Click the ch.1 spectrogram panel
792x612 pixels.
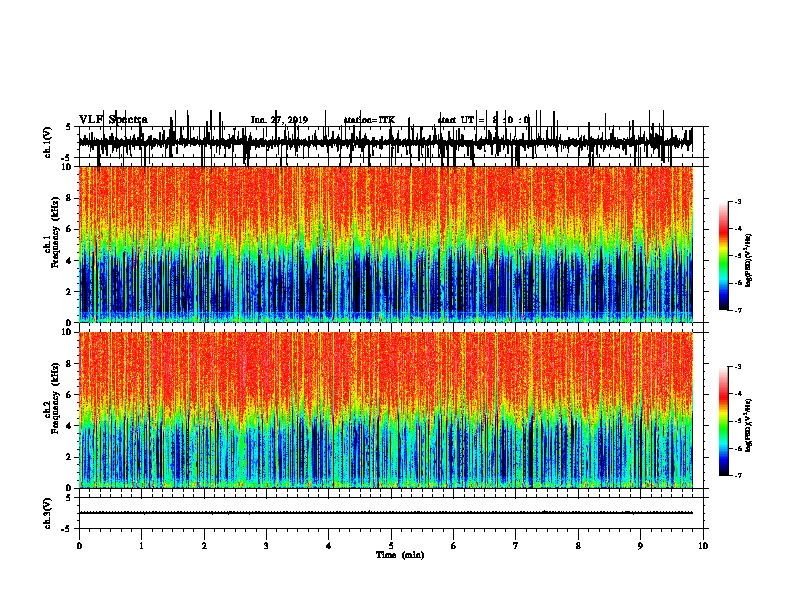[386, 244]
